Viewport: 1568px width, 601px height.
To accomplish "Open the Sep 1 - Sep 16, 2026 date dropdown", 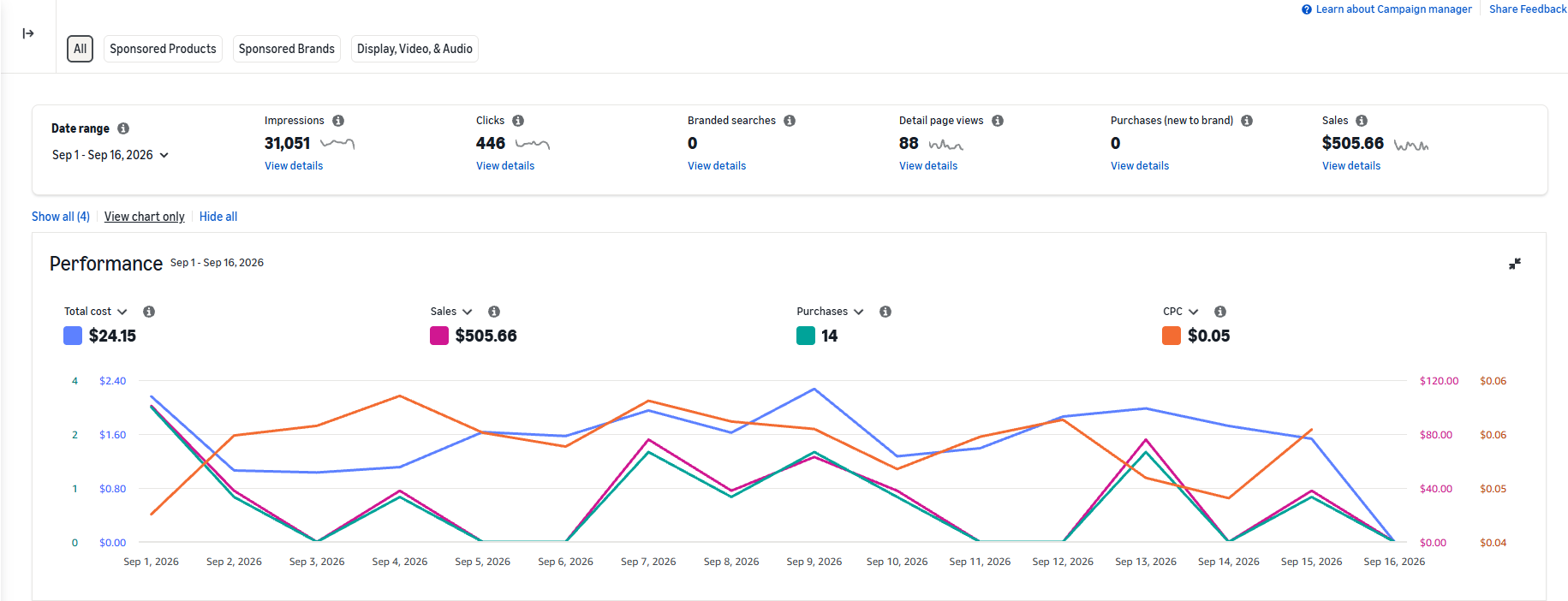I will [x=110, y=155].
